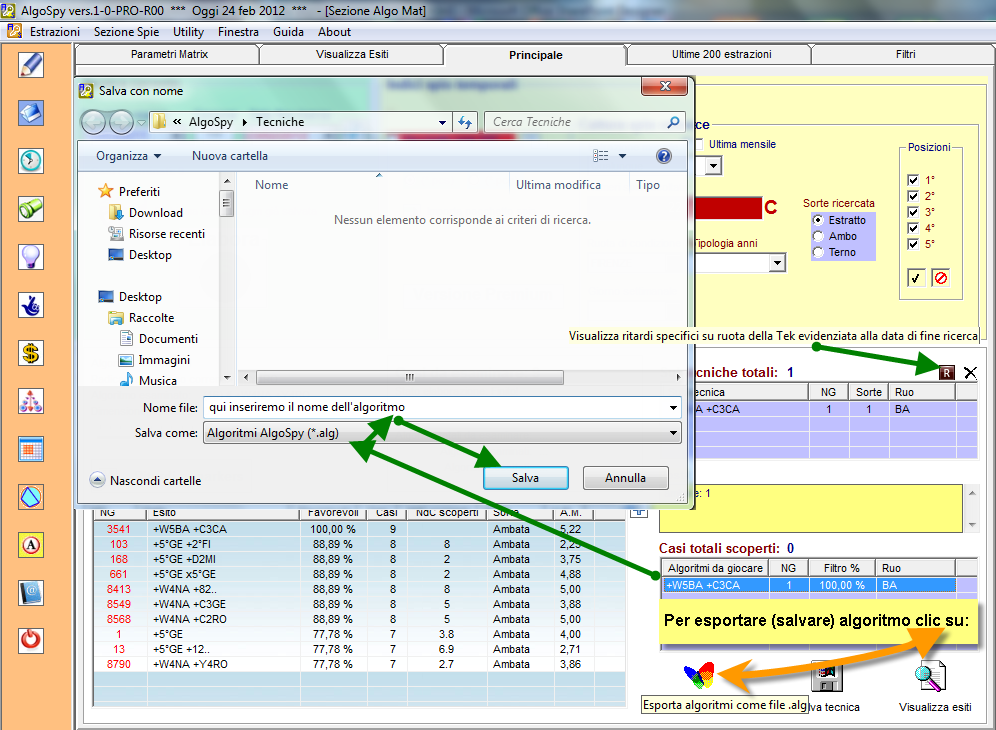The height and width of the screenshot is (730, 996).
Task: Toggle the 1° position checkbox
Action: tap(913, 180)
